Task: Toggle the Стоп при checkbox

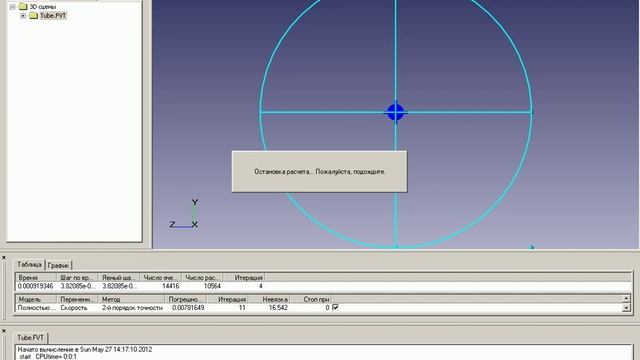Action: [336, 307]
